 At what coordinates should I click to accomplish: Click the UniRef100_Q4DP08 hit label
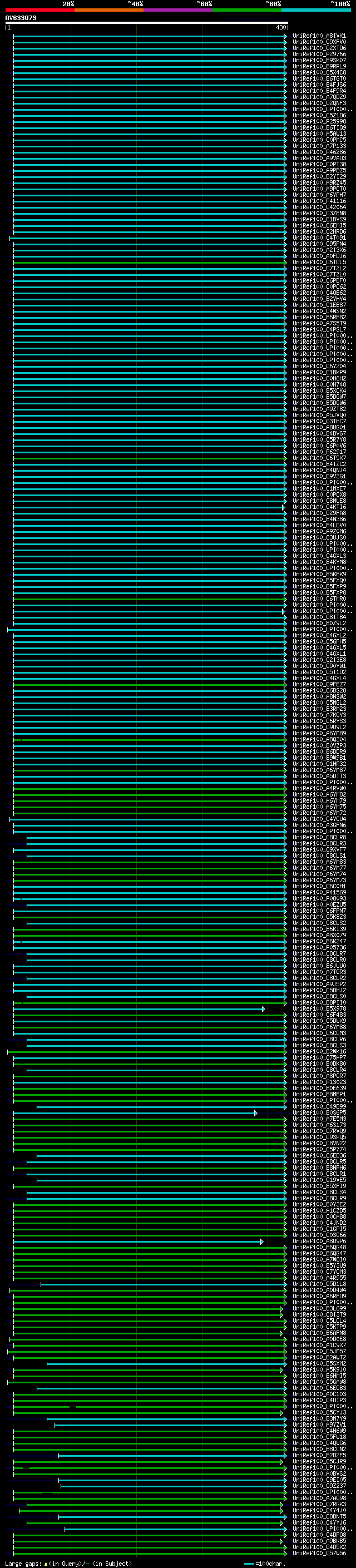coord(319,1535)
